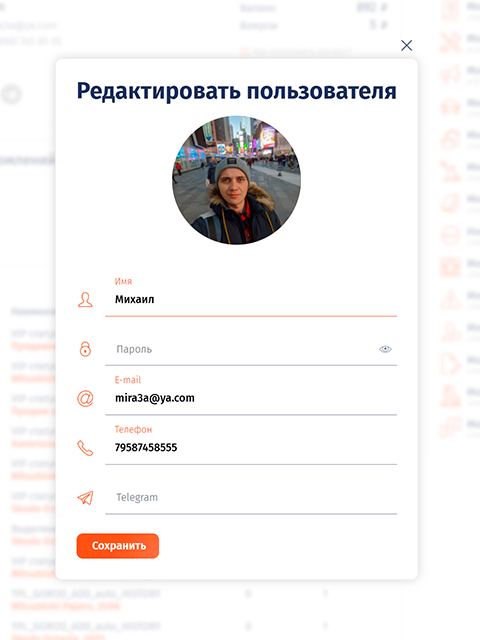Focus the E-mail field with mira3a@ya.com
480x640 pixels.
251,398
